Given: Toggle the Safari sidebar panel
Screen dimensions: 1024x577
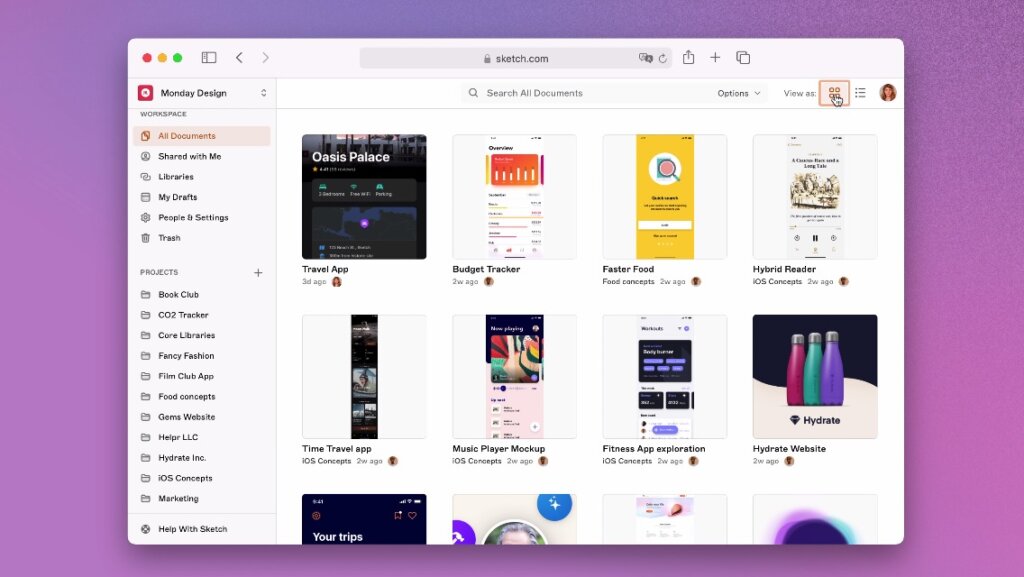Looking at the screenshot, I should pos(209,58).
